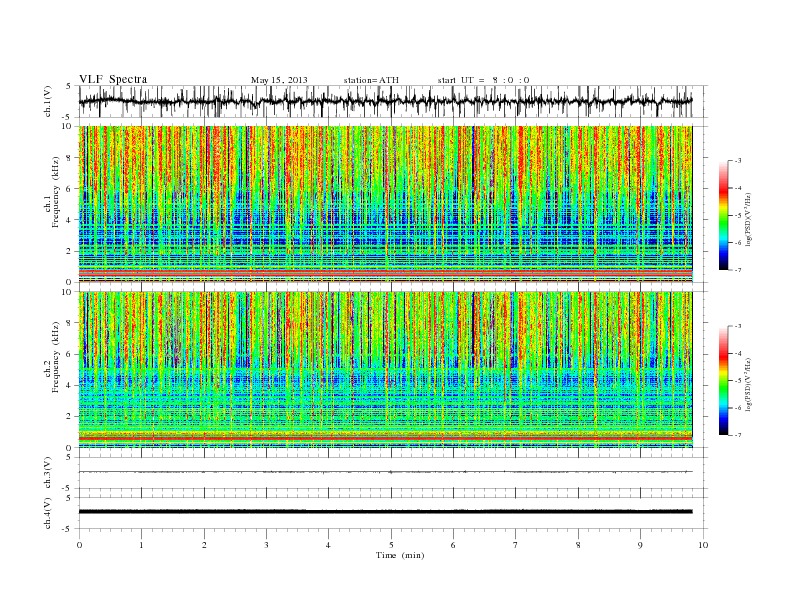Click the ch.4 thick black voltage trace

(385, 512)
